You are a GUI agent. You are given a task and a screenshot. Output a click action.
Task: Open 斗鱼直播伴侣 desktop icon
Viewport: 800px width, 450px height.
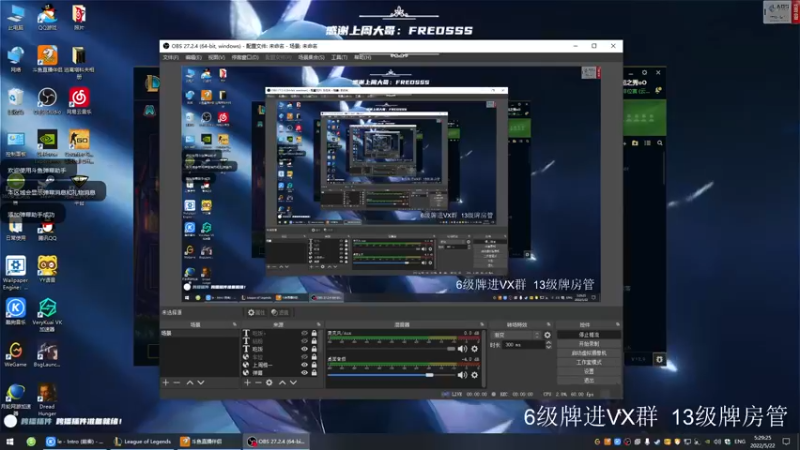(47, 59)
